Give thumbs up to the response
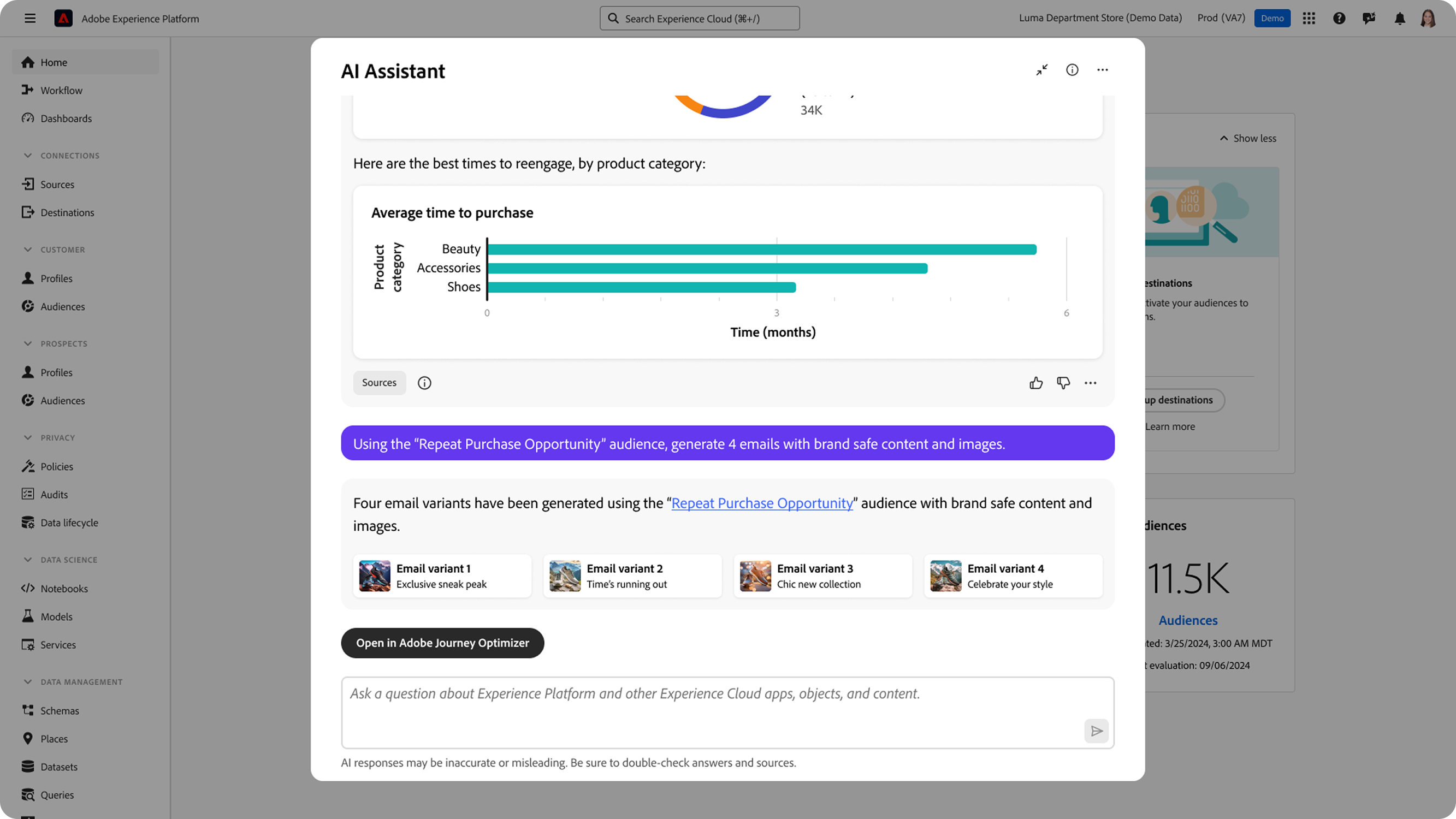1456x819 pixels. (x=1036, y=383)
